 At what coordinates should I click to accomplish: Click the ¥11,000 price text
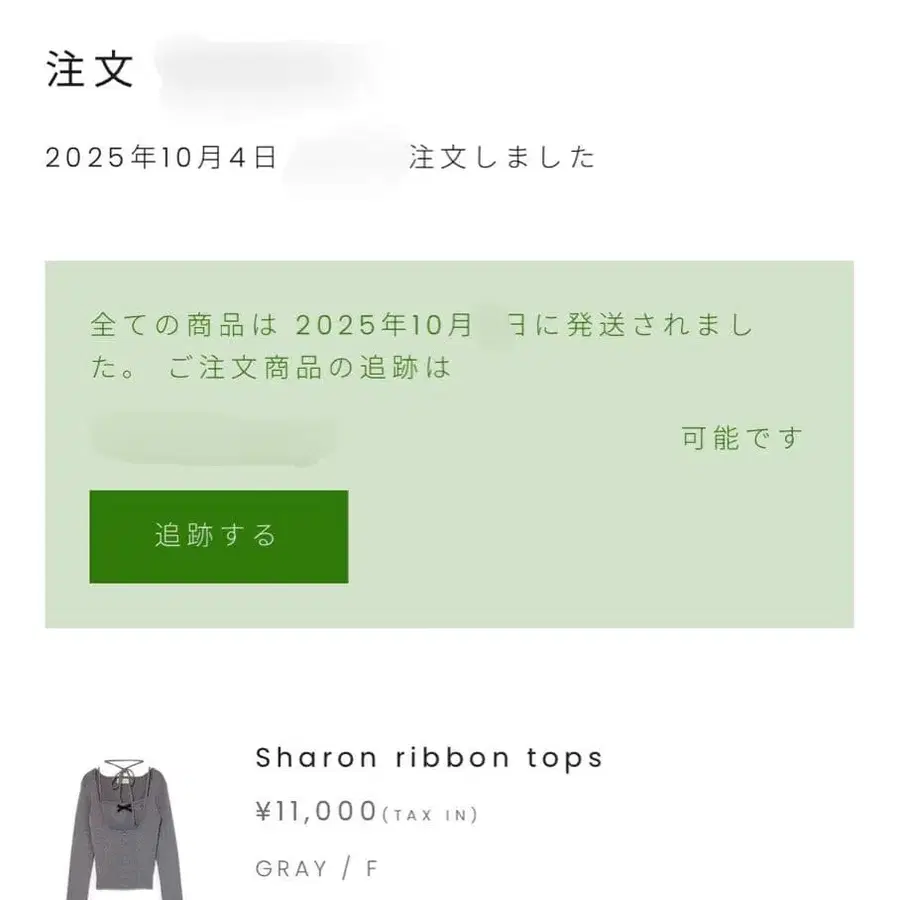[317, 811]
